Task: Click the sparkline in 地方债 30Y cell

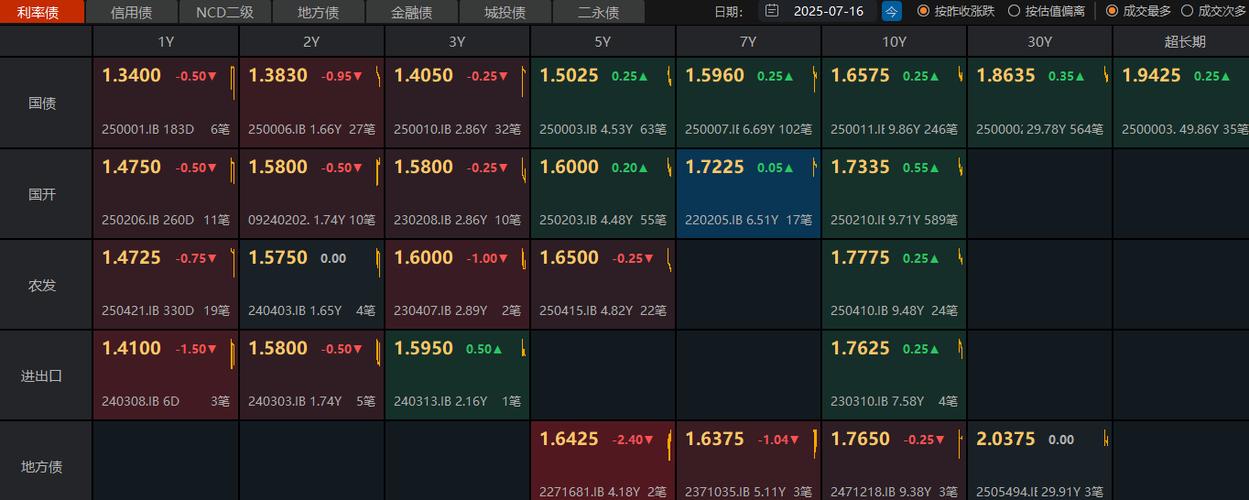Action: 1106,439
